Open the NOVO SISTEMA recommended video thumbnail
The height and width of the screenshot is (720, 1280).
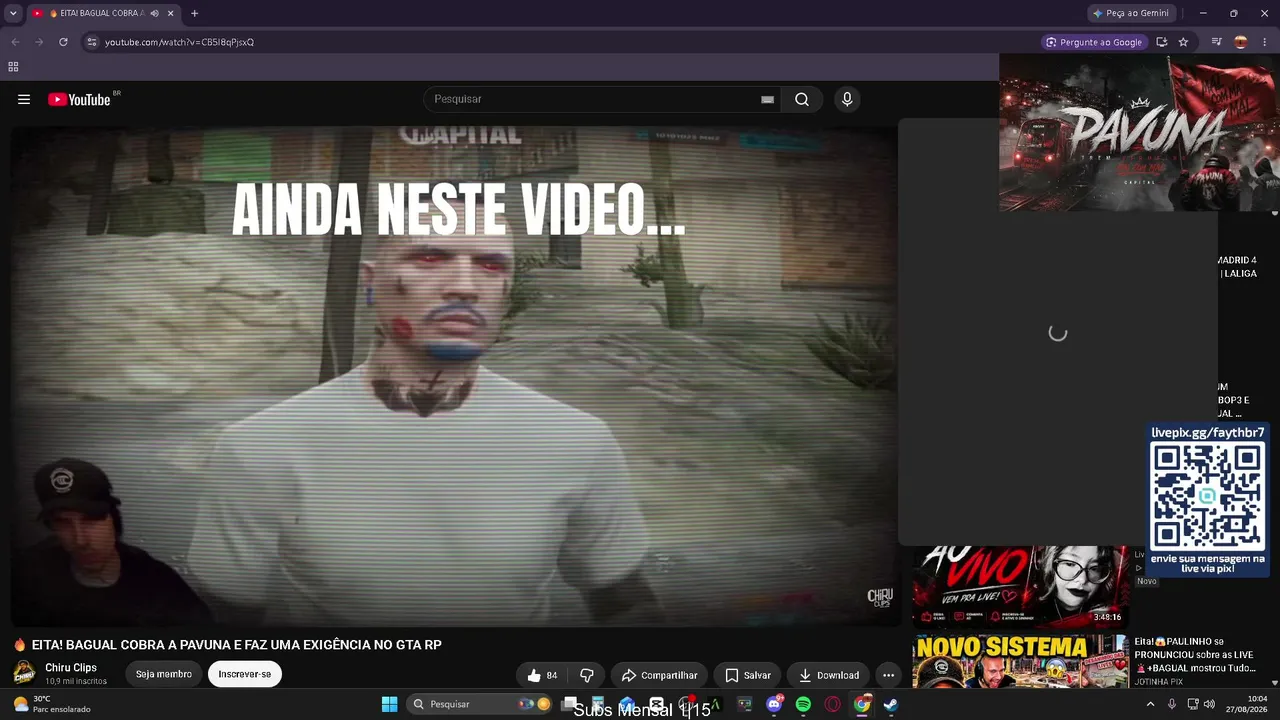click(x=1020, y=661)
